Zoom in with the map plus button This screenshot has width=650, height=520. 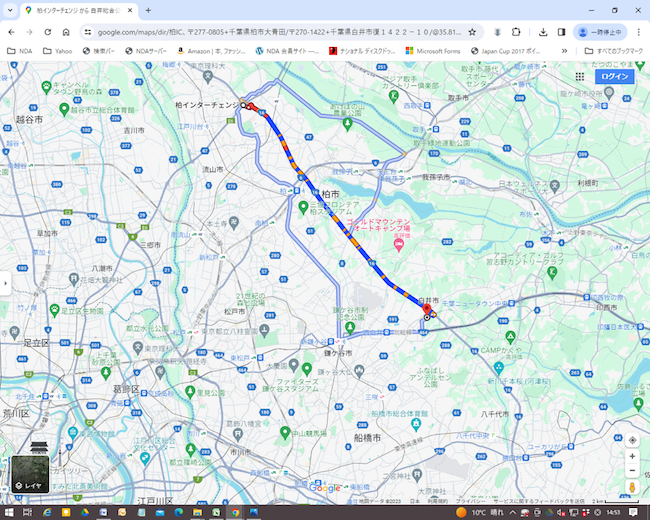(632, 456)
